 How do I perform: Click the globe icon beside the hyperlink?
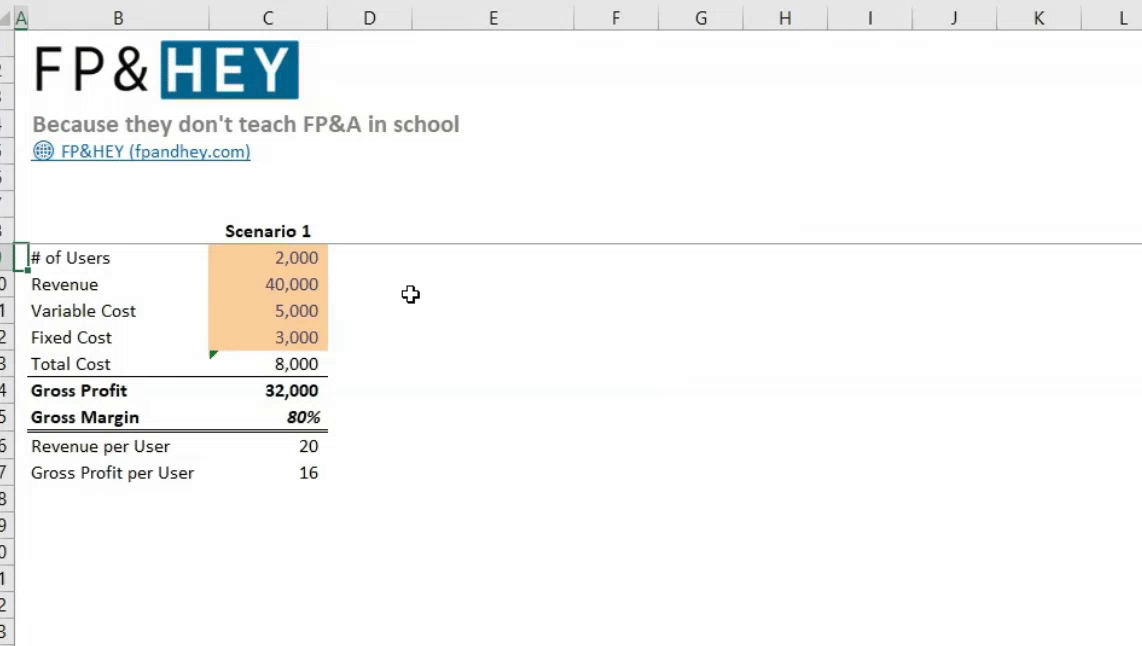(42, 152)
